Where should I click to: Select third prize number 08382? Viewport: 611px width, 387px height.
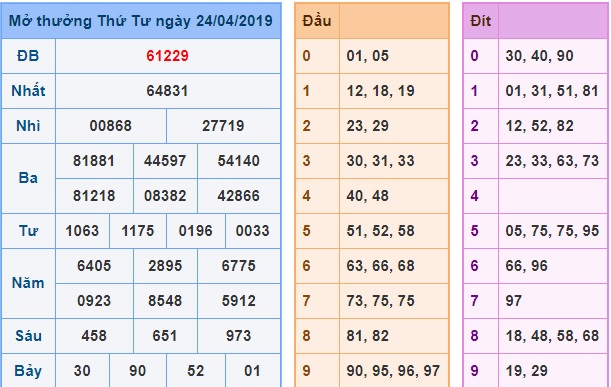tap(165, 196)
